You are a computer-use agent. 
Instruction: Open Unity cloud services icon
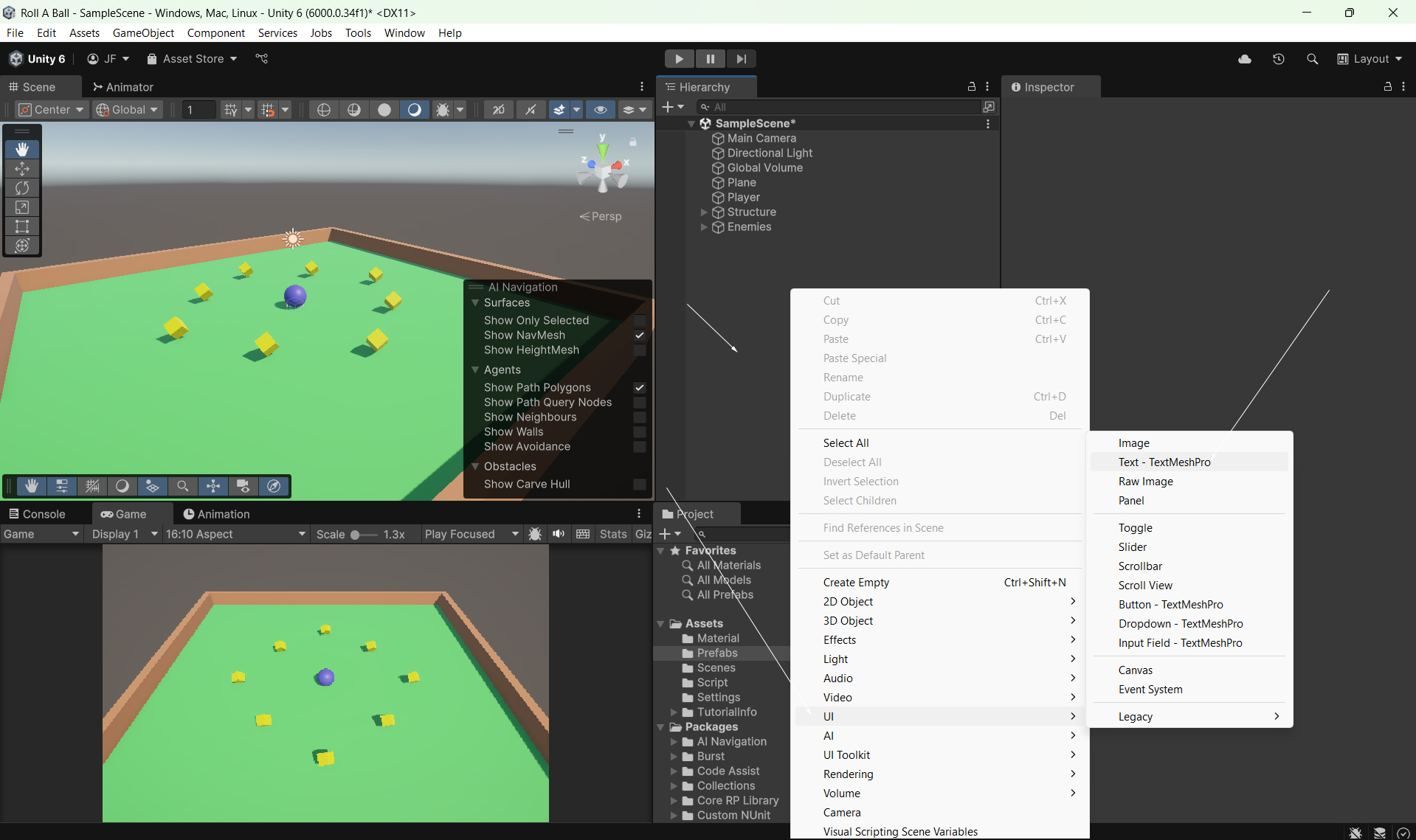pyautogui.click(x=1245, y=59)
